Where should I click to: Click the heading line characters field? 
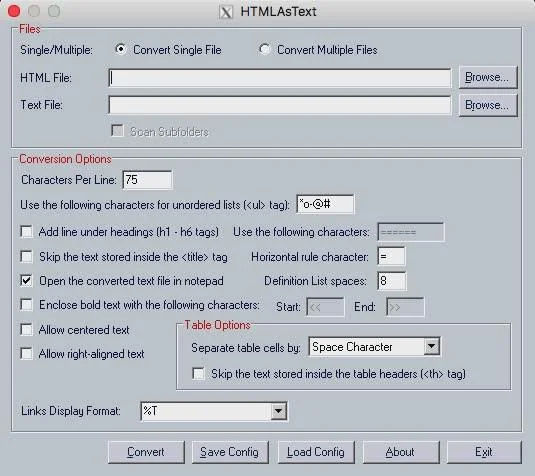[411, 232]
